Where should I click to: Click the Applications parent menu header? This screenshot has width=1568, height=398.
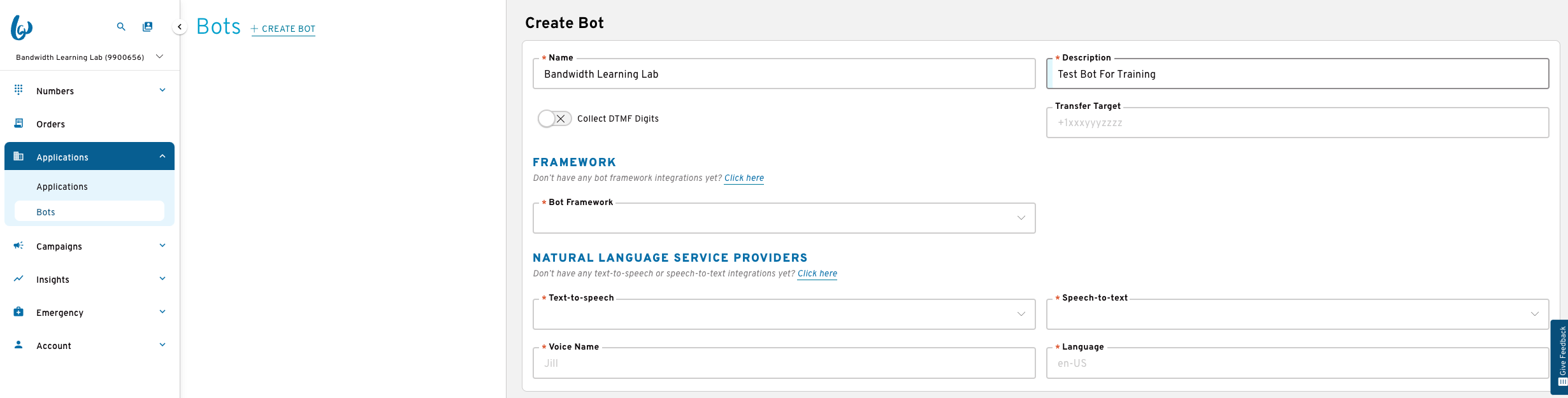[x=89, y=156]
